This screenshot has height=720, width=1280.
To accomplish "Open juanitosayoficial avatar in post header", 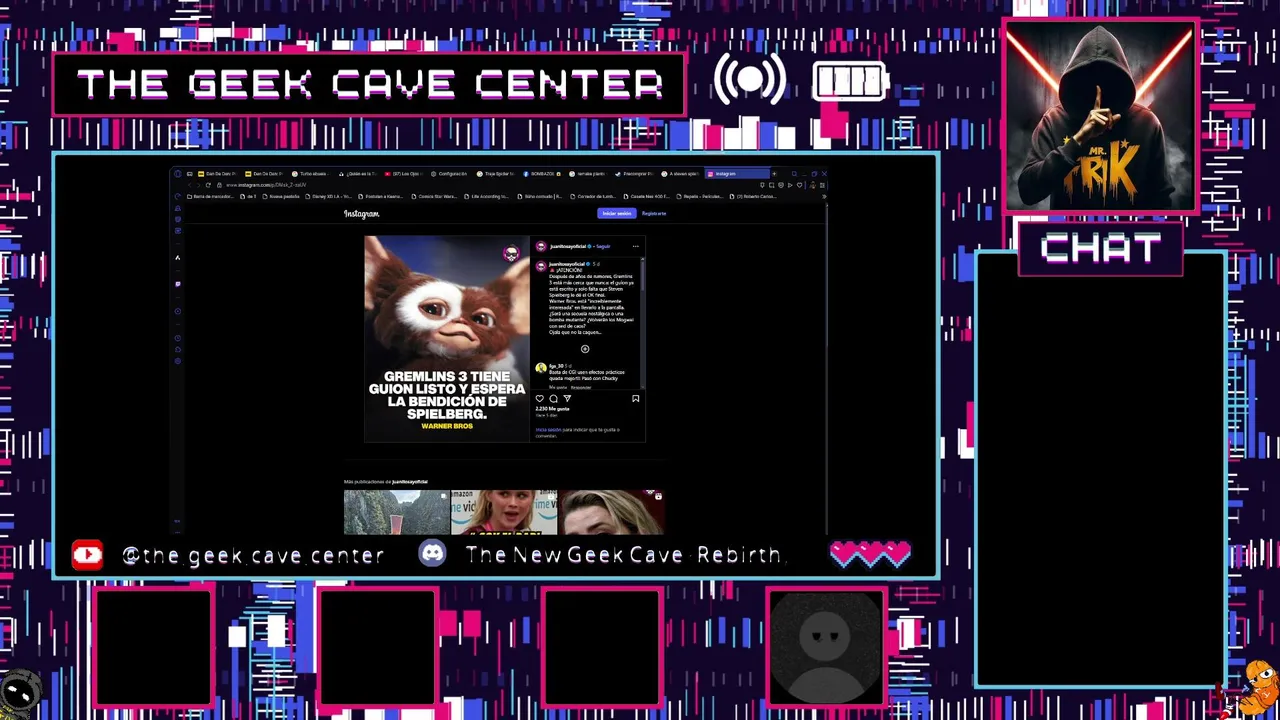I will [541, 246].
